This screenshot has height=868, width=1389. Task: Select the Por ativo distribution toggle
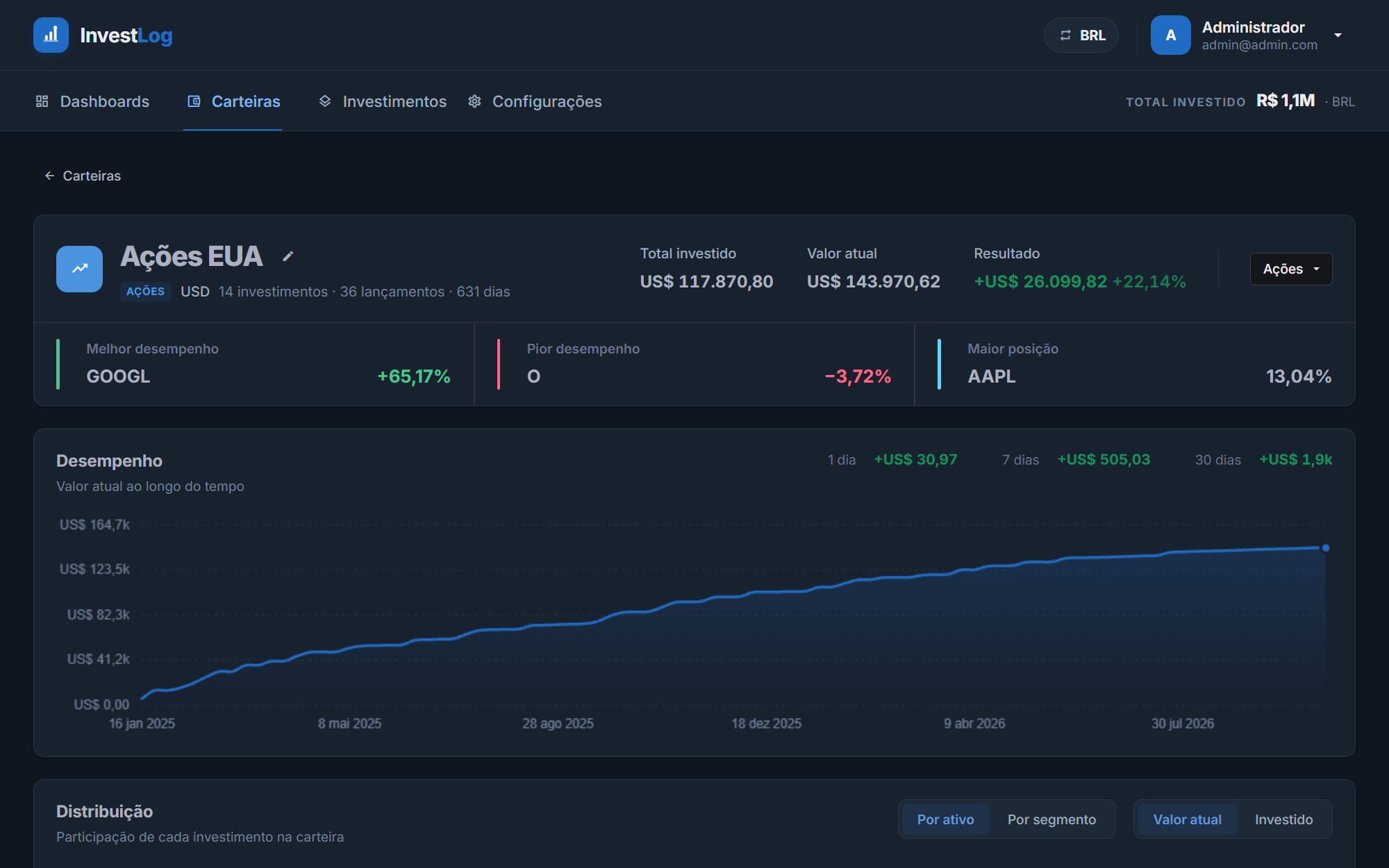click(x=945, y=819)
